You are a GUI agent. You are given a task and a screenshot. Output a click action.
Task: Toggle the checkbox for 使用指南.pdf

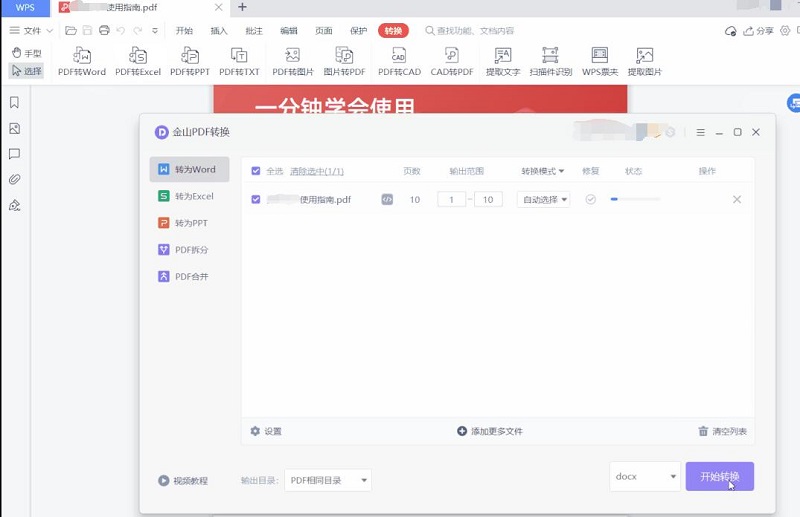tap(256, 199)
